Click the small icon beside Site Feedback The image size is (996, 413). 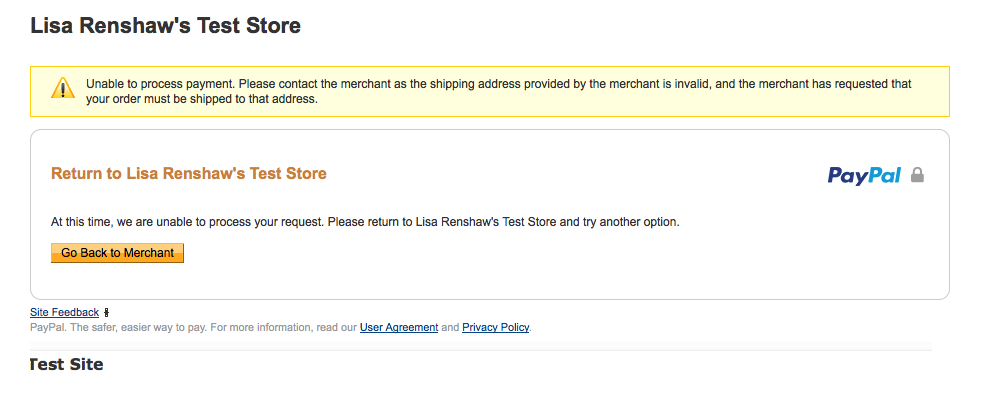coord(107,313)
